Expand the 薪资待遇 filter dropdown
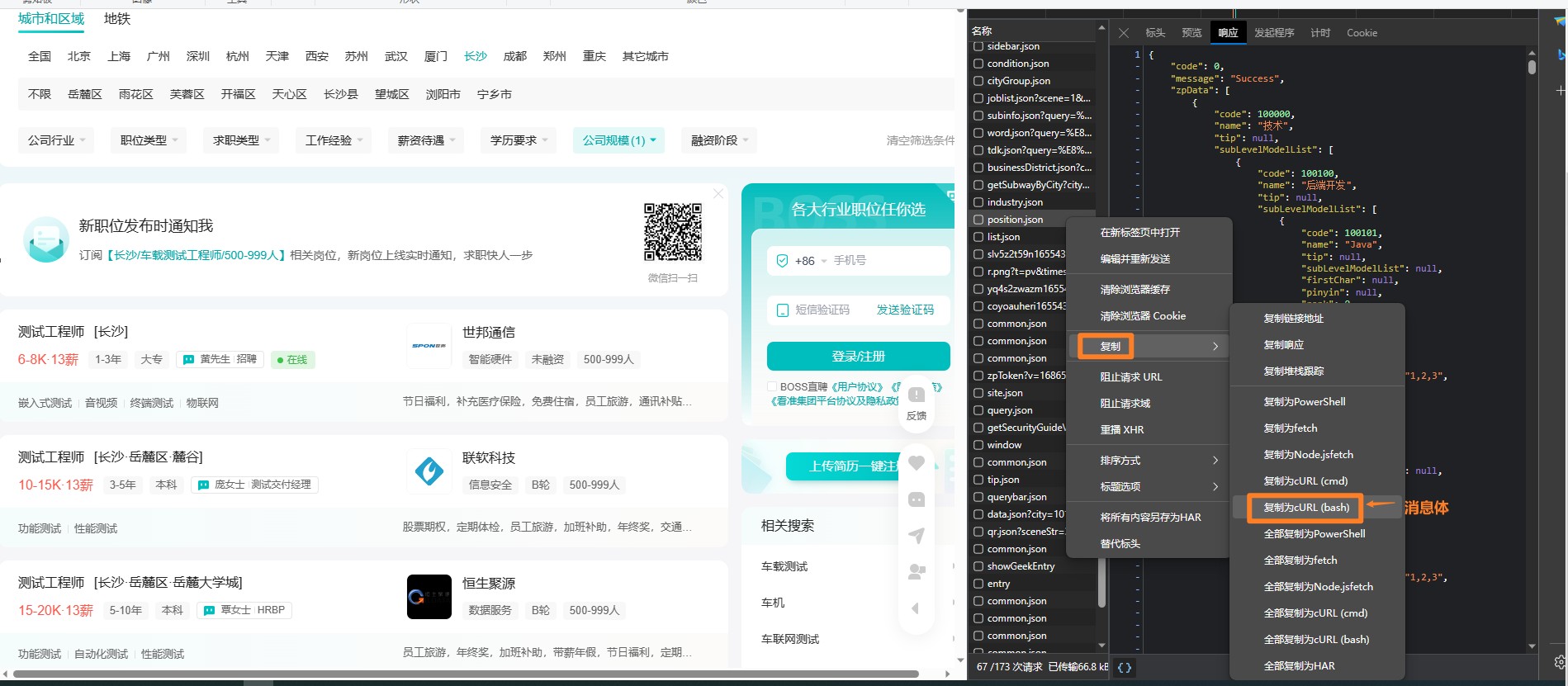 (426, 140)
